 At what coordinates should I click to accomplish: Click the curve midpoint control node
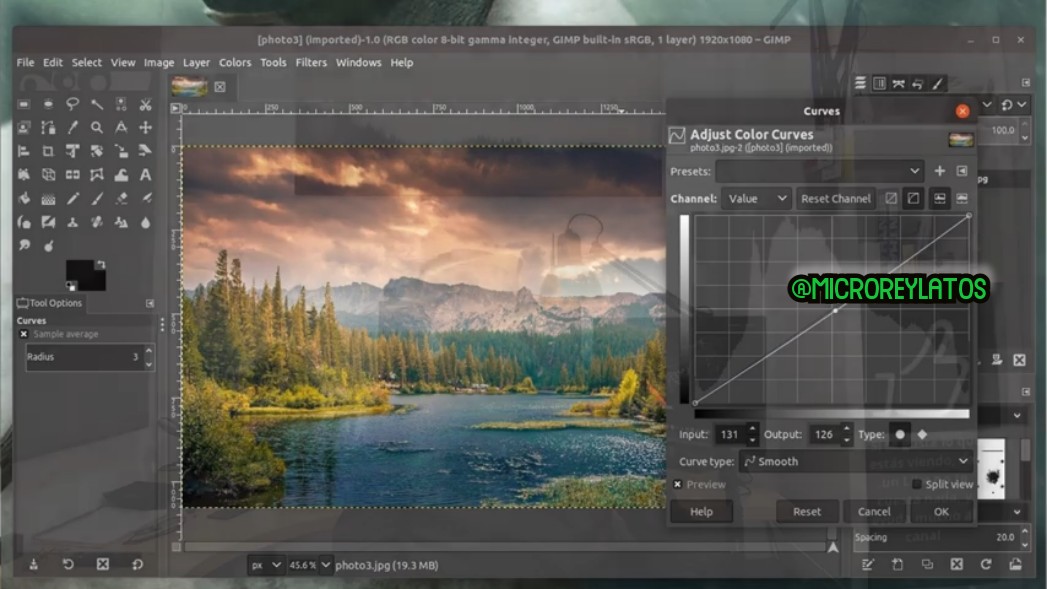point(835,311)
